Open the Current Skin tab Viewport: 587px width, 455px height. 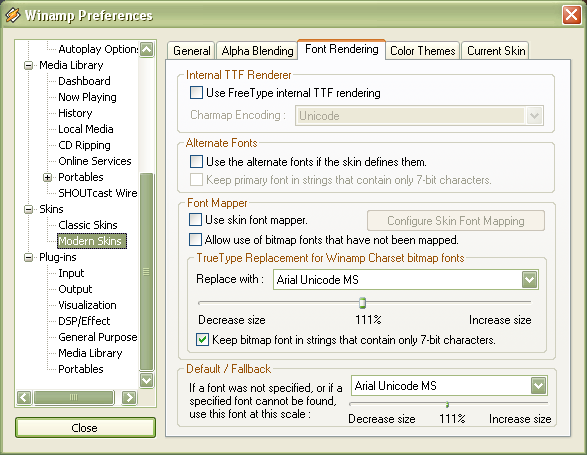[x=496, y=51]
